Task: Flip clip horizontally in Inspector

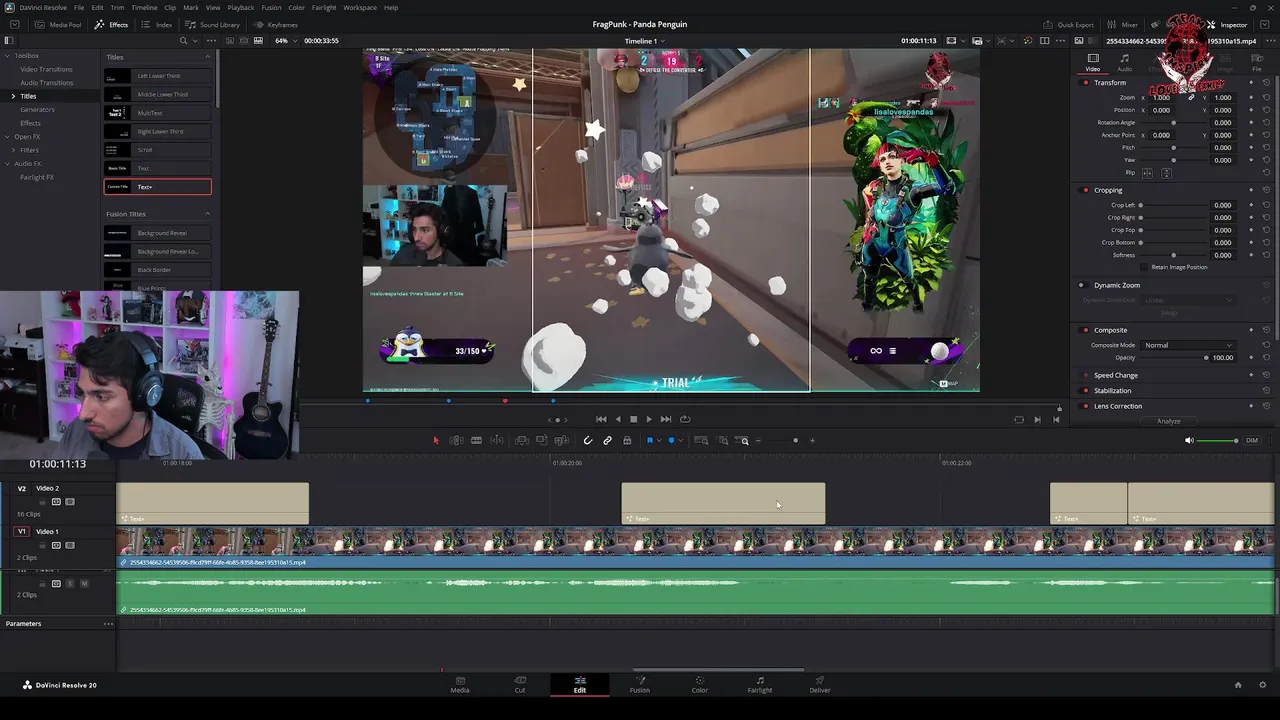Action: click(x=1148, y=173)
